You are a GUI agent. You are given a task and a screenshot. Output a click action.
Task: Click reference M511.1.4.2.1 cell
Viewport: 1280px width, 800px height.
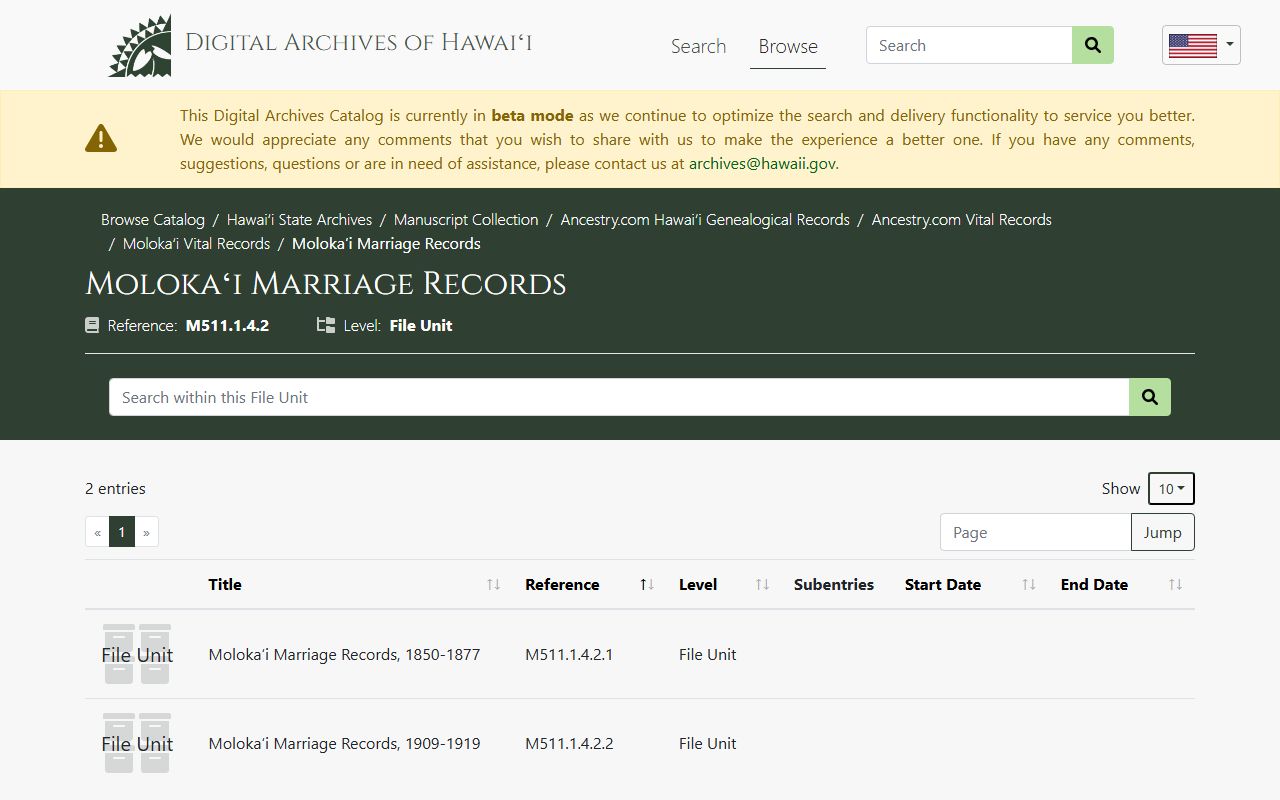point(569,654)
